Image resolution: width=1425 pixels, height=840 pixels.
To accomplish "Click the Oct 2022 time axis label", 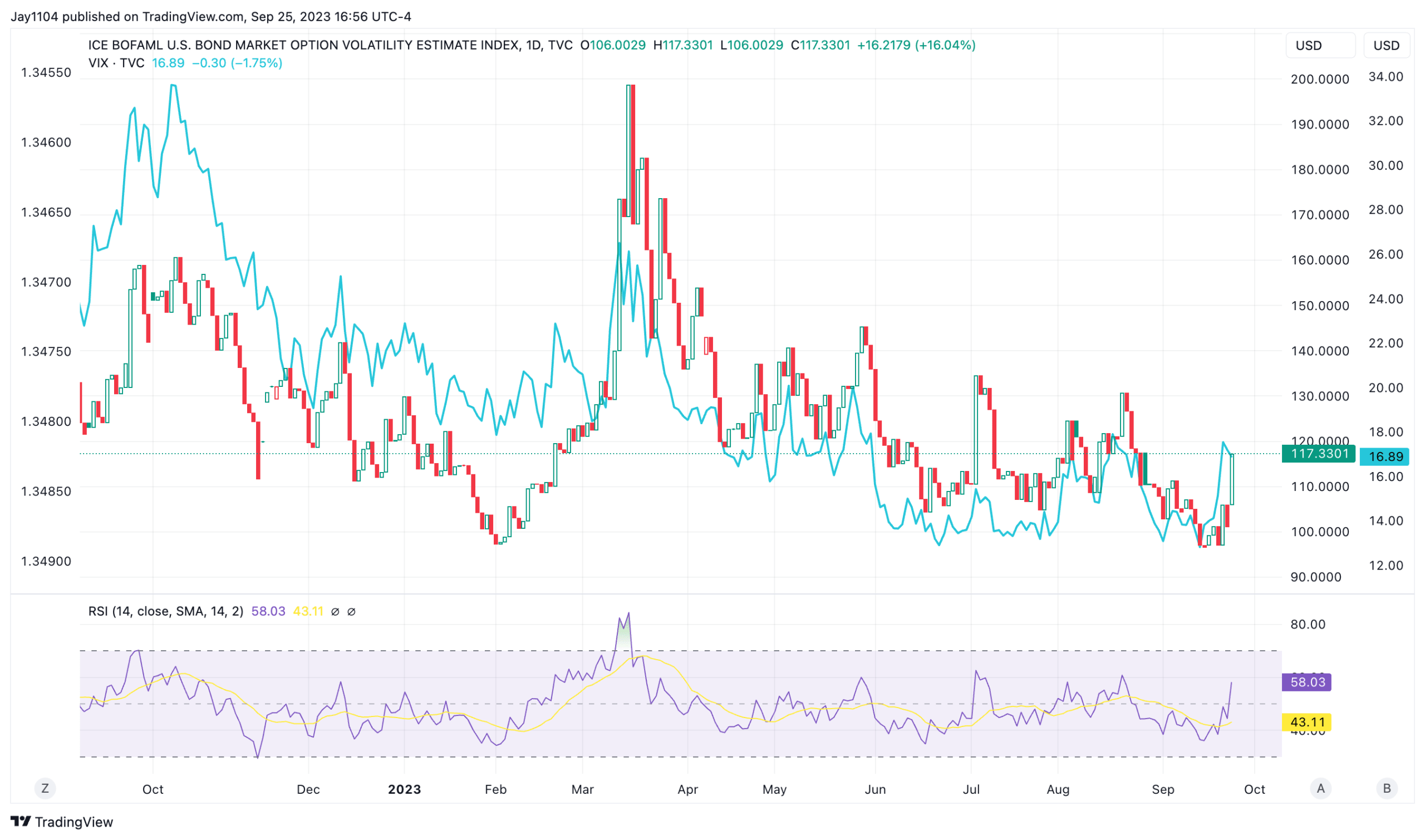I will [153, 789].
